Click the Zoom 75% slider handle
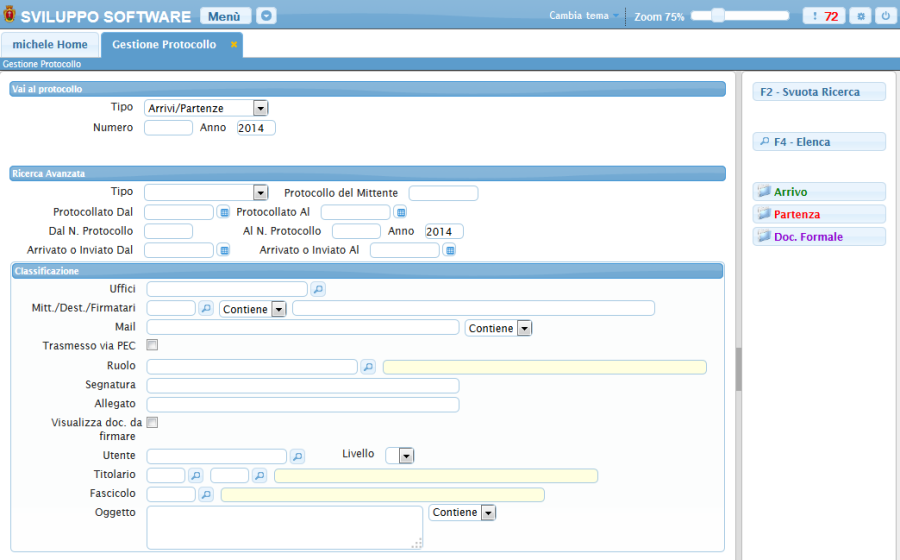The width and height of the screenshot is (900, 560). (x=717, y=16)
